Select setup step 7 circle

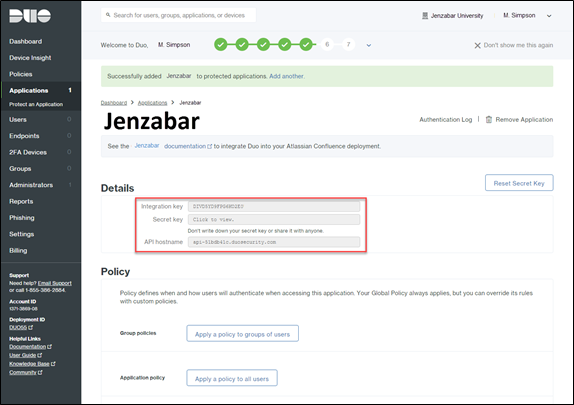click(x=348, y=45)
